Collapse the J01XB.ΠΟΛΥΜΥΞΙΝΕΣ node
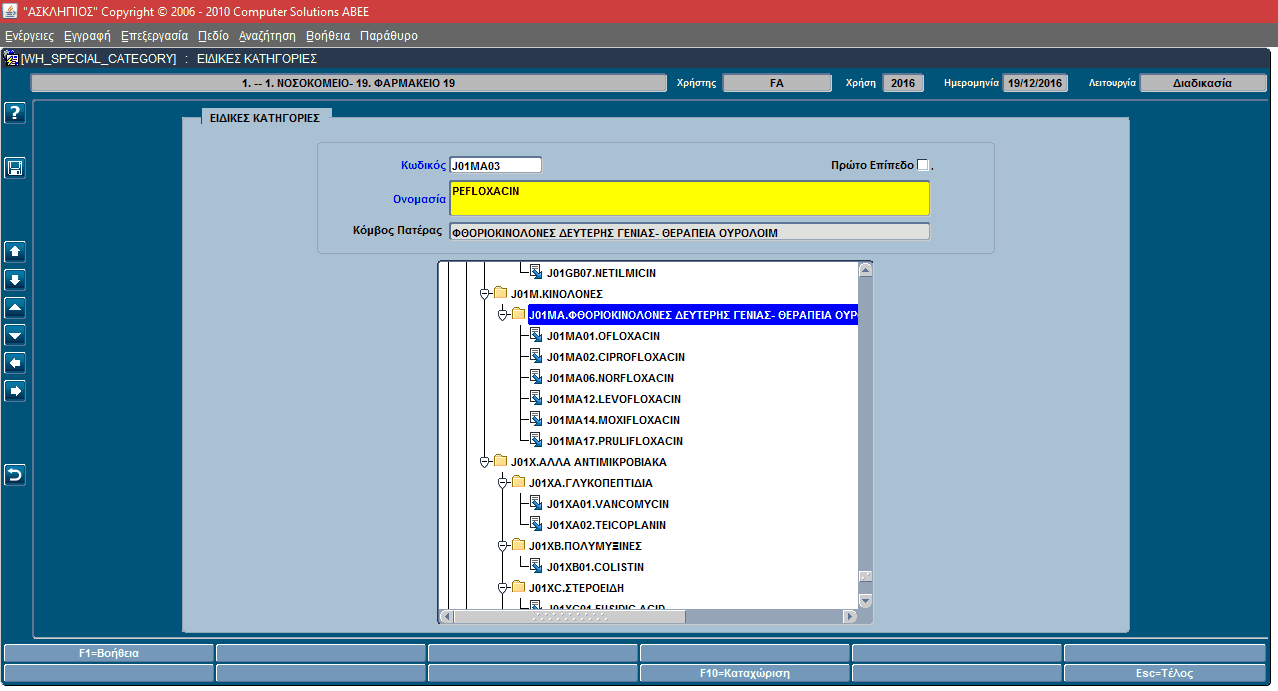Viewport: 1278px width, 691px height. pos(503,546)
